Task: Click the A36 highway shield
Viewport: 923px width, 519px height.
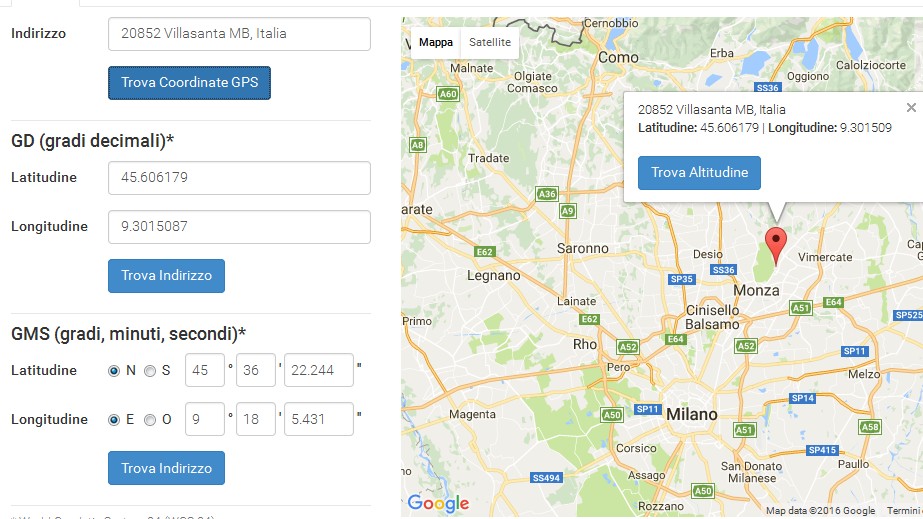Action: (x=547, y=194)
